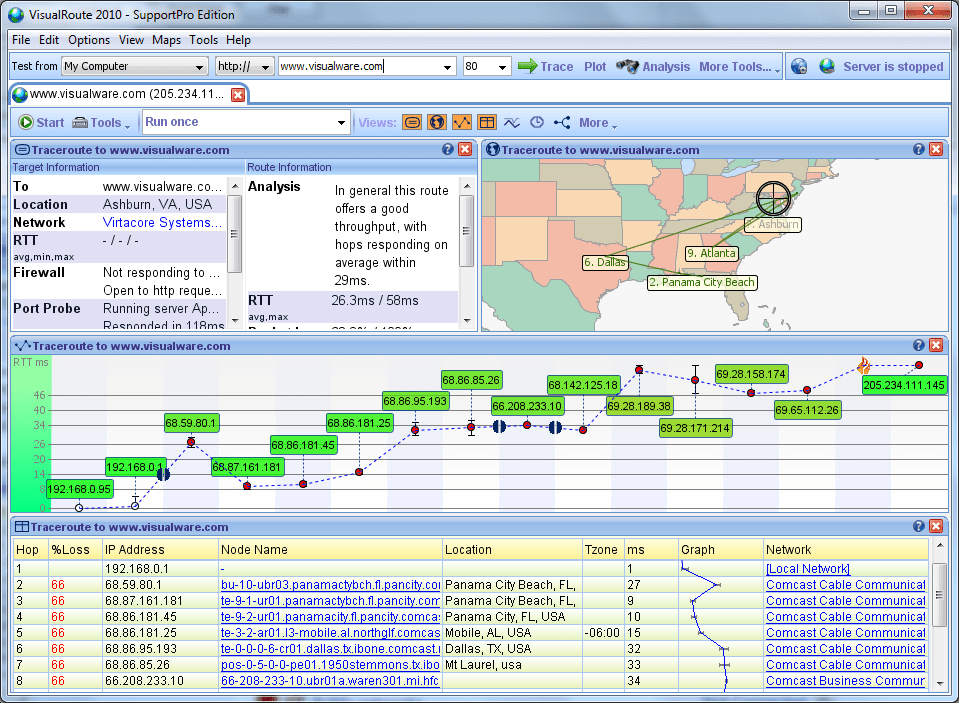The height and width of the screenshot is (703, 959).
Task: Click the first globe server icon
Action: point(799,66)
